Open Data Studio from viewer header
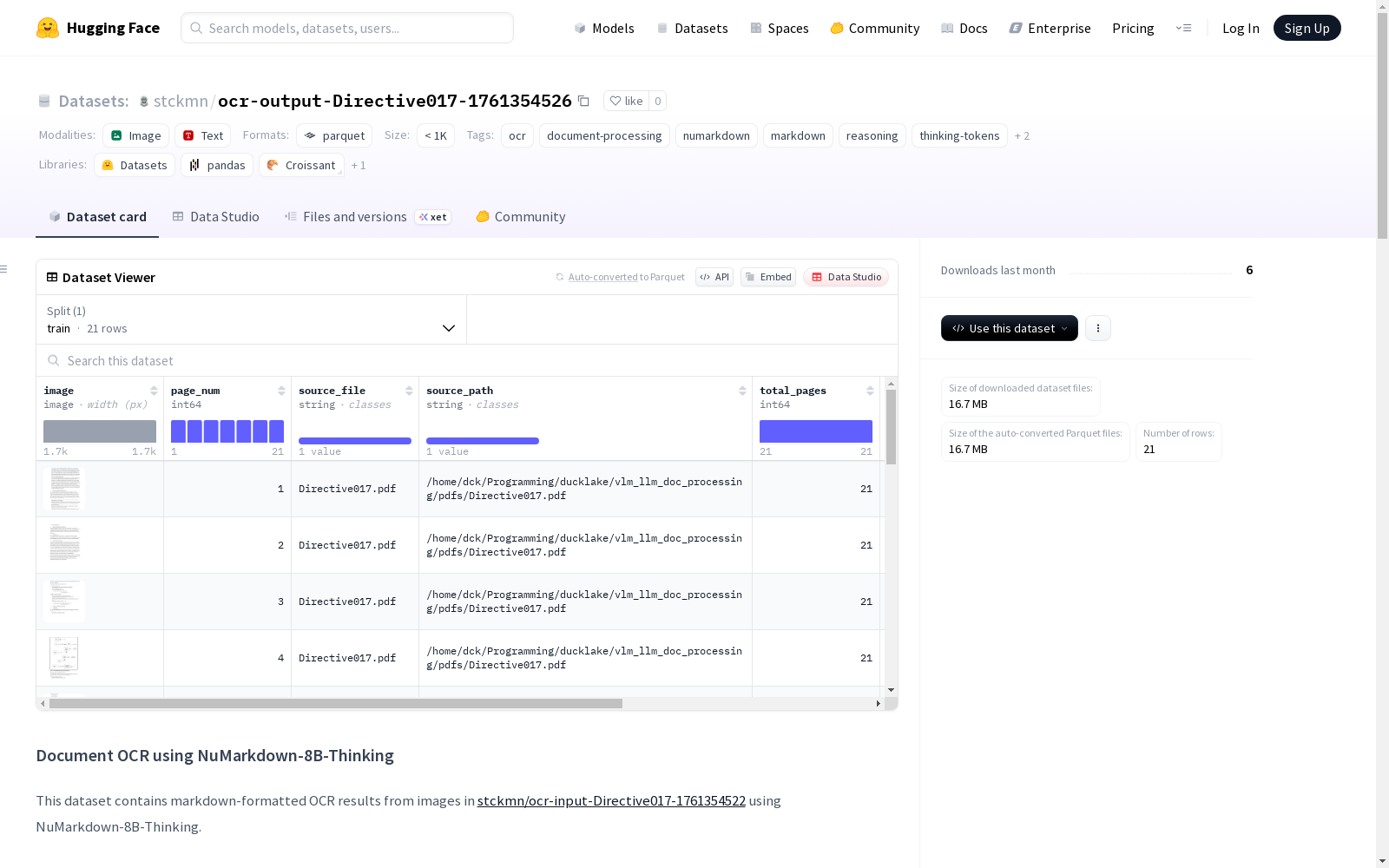This screenshot has width=1389, height=868. [x=846, y=277]
